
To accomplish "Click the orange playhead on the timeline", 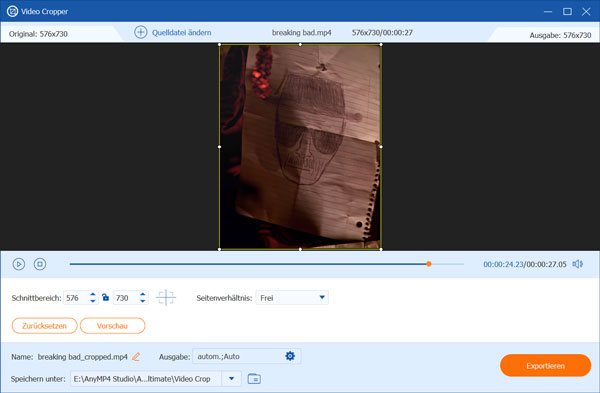I will (429, 264).
